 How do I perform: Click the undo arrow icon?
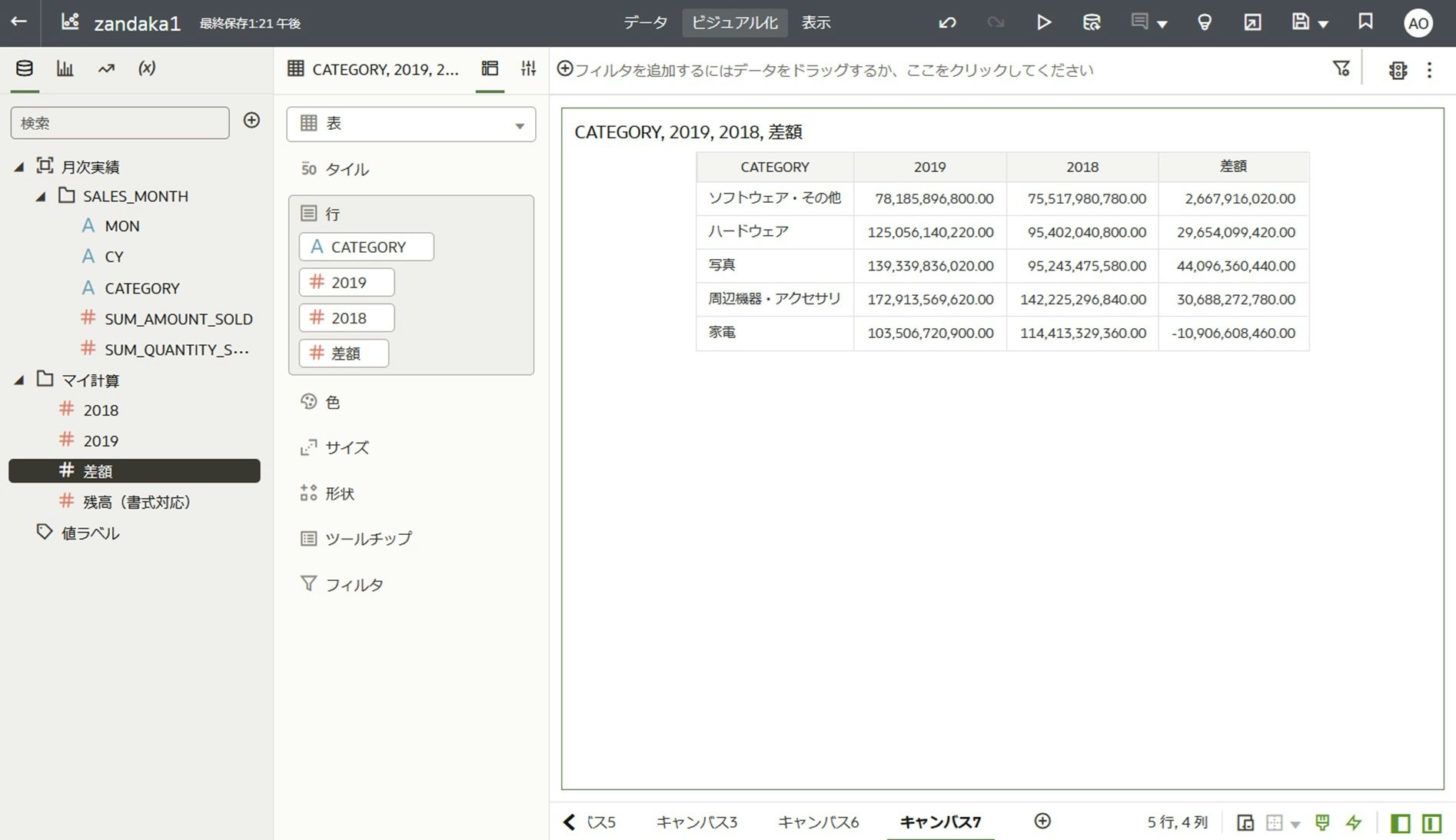947,23
